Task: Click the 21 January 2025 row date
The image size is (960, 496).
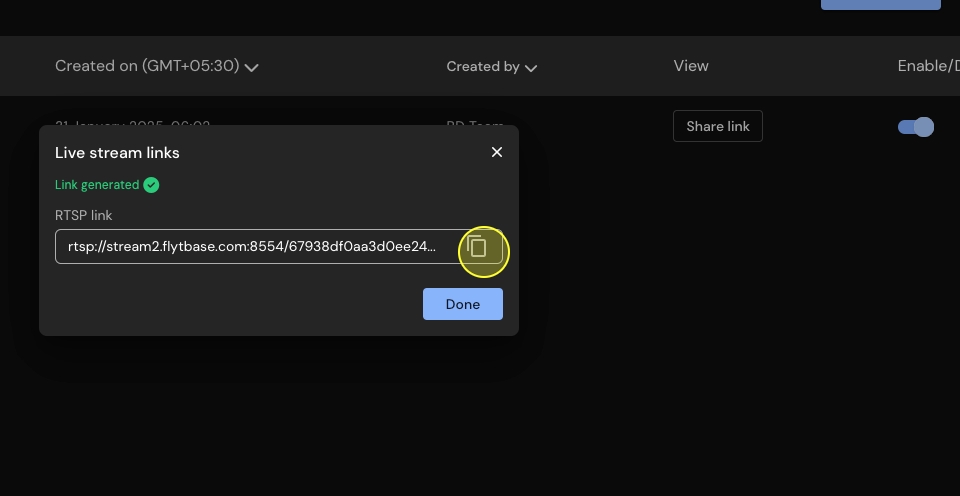Action: (132, 122)
